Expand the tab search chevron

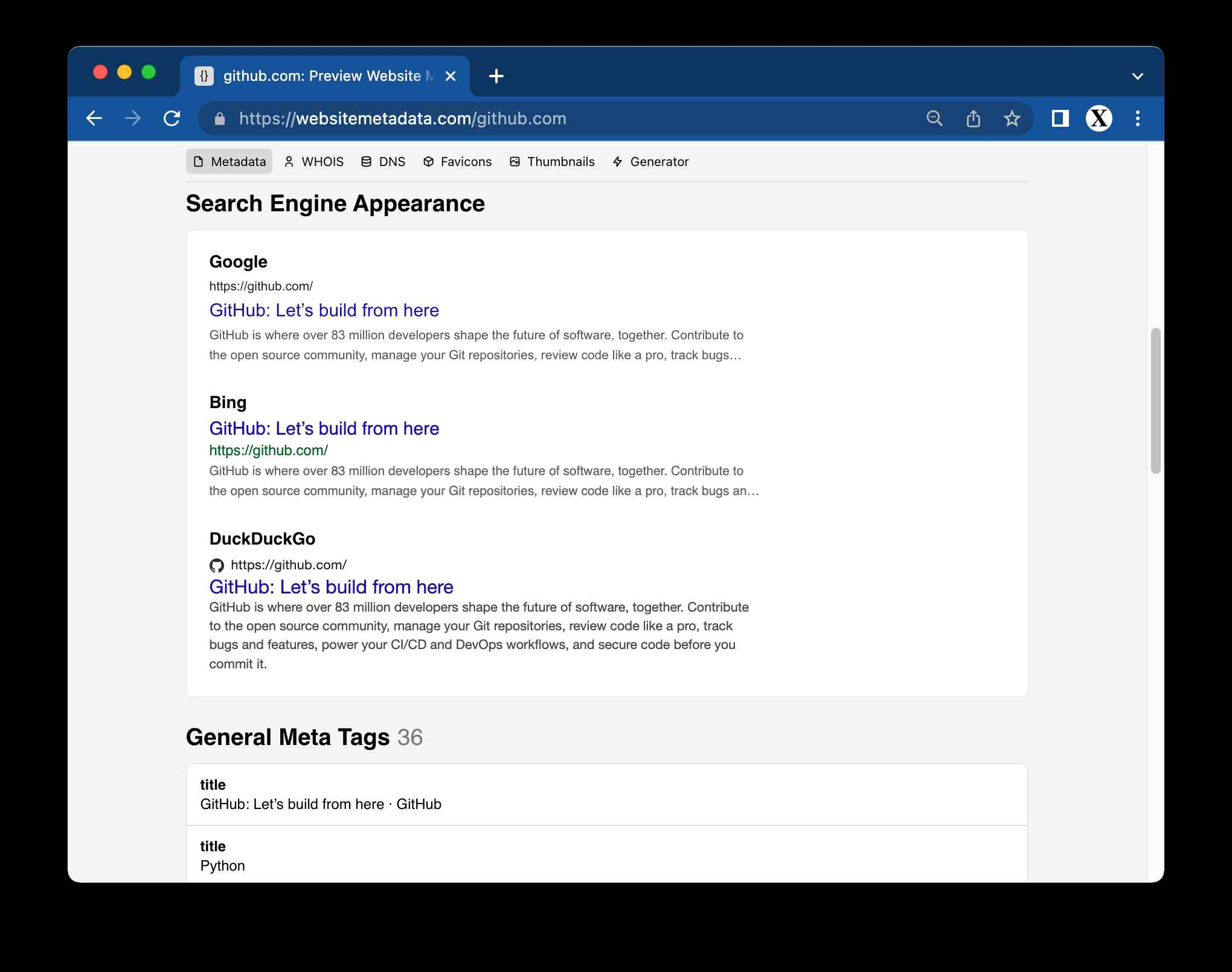tap(1137, 76)
